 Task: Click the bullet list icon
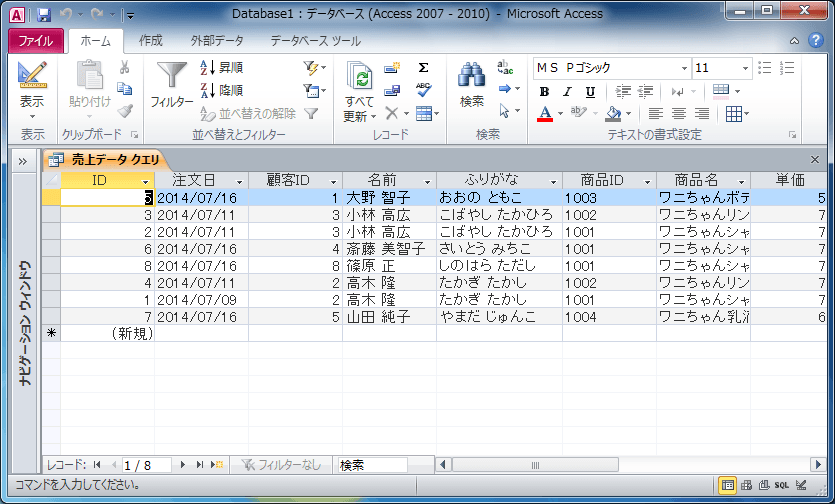(x=765, y=68)
